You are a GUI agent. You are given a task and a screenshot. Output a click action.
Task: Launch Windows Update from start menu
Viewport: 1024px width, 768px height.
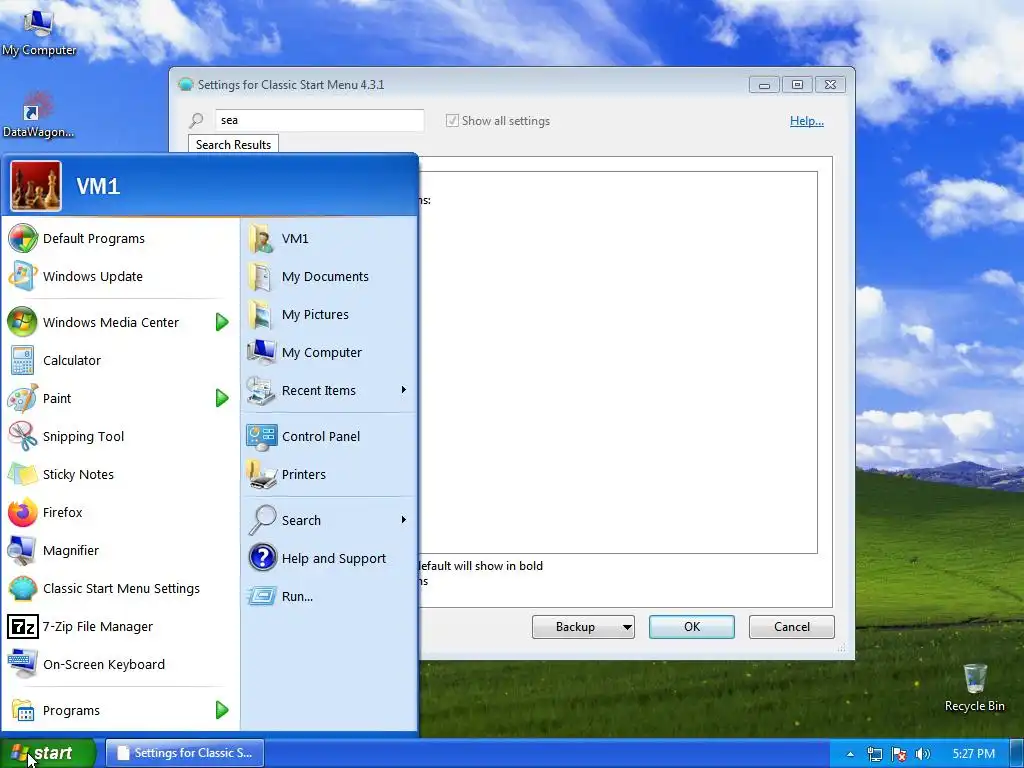(x=22, y=276)
